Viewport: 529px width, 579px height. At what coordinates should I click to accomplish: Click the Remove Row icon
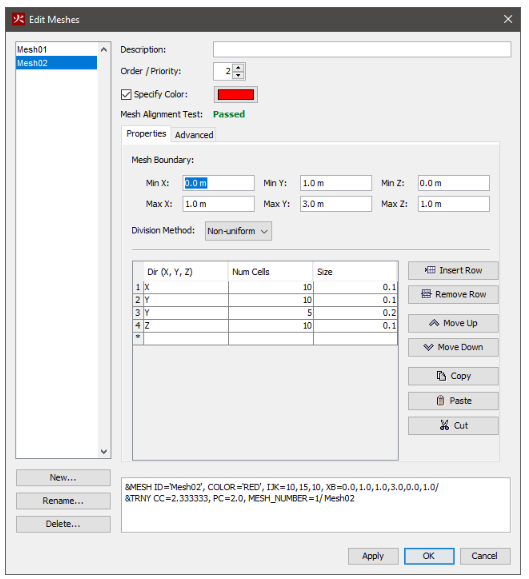point(426,294)
